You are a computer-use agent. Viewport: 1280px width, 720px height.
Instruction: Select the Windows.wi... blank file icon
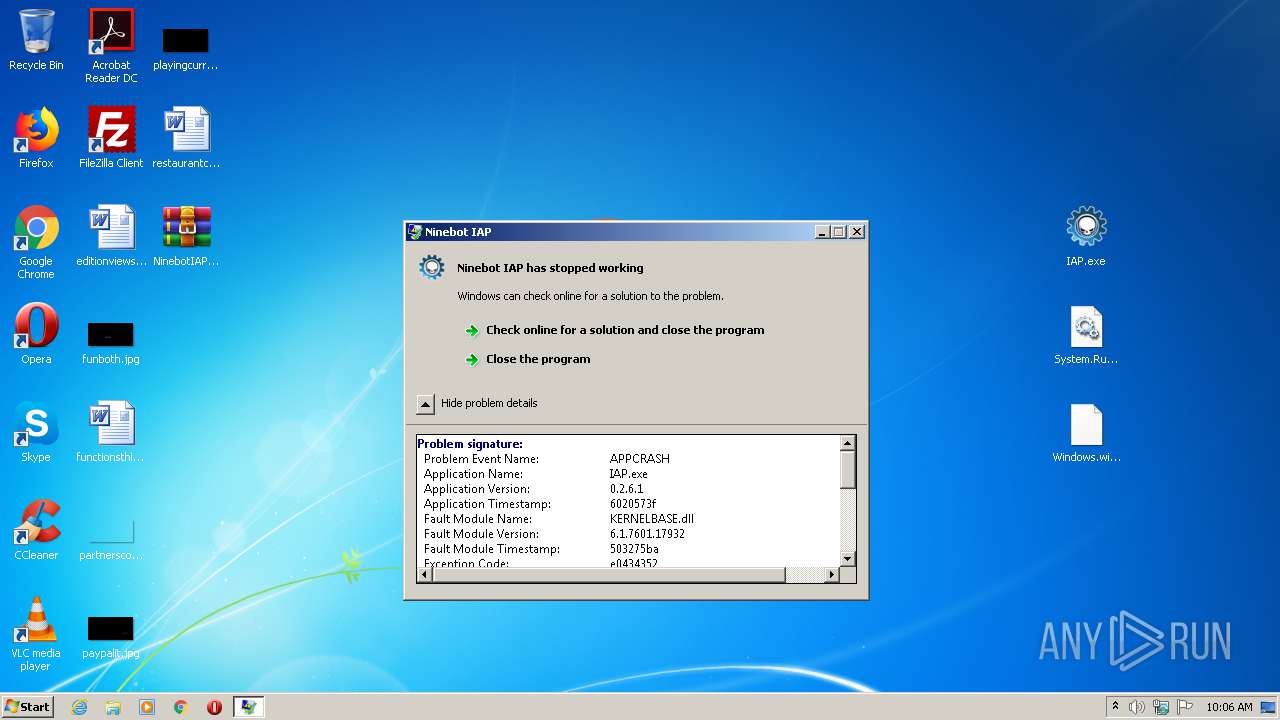click(1086, 432)
